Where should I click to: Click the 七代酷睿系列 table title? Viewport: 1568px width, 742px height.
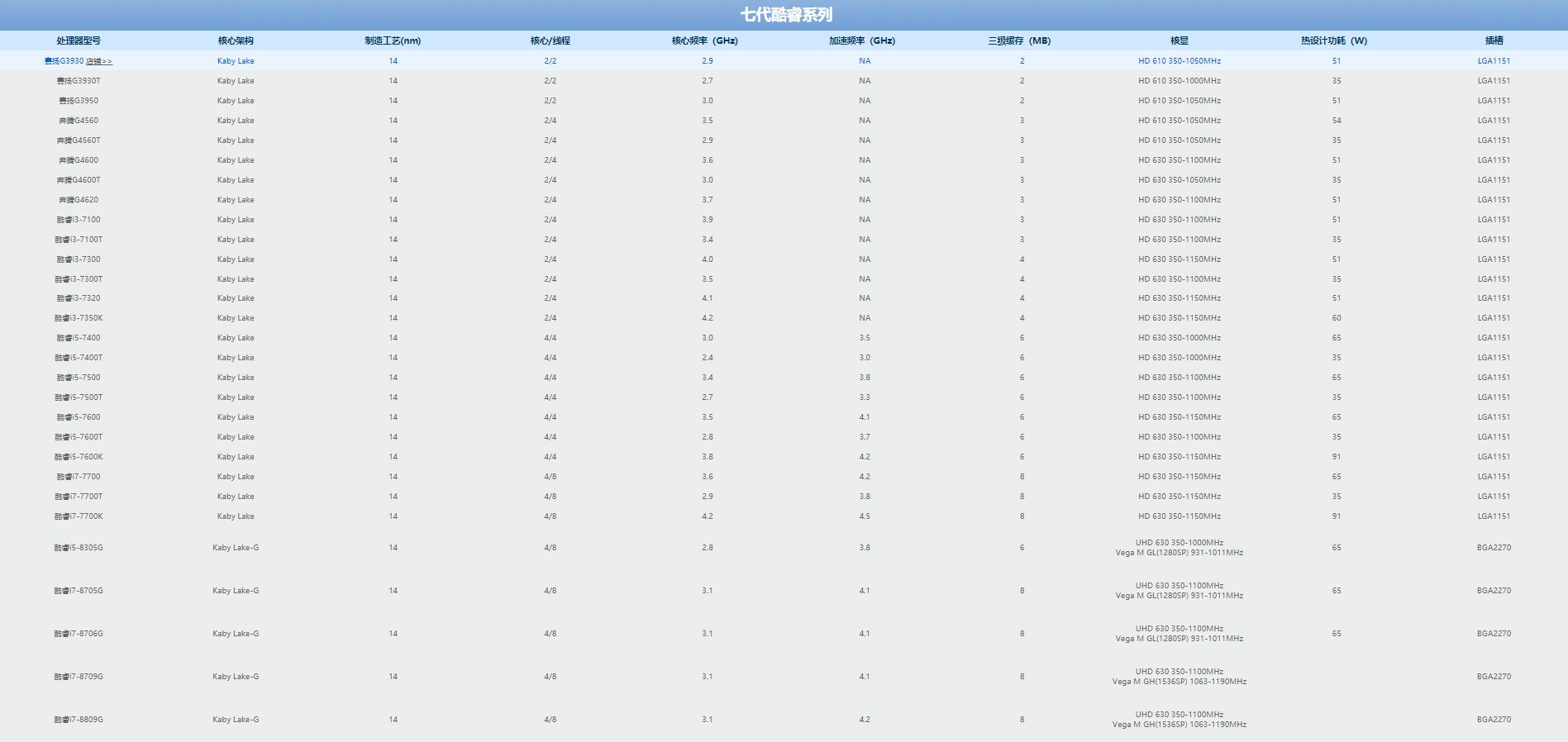[x=786, y=15]
